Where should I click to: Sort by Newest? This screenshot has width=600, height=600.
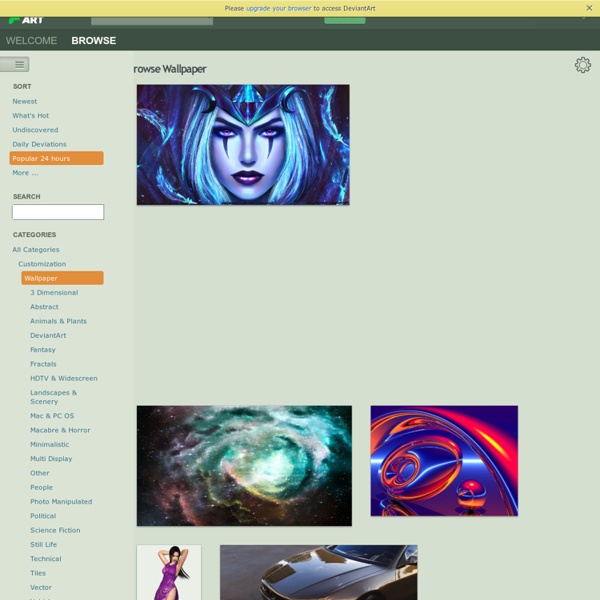click(24, 101)
